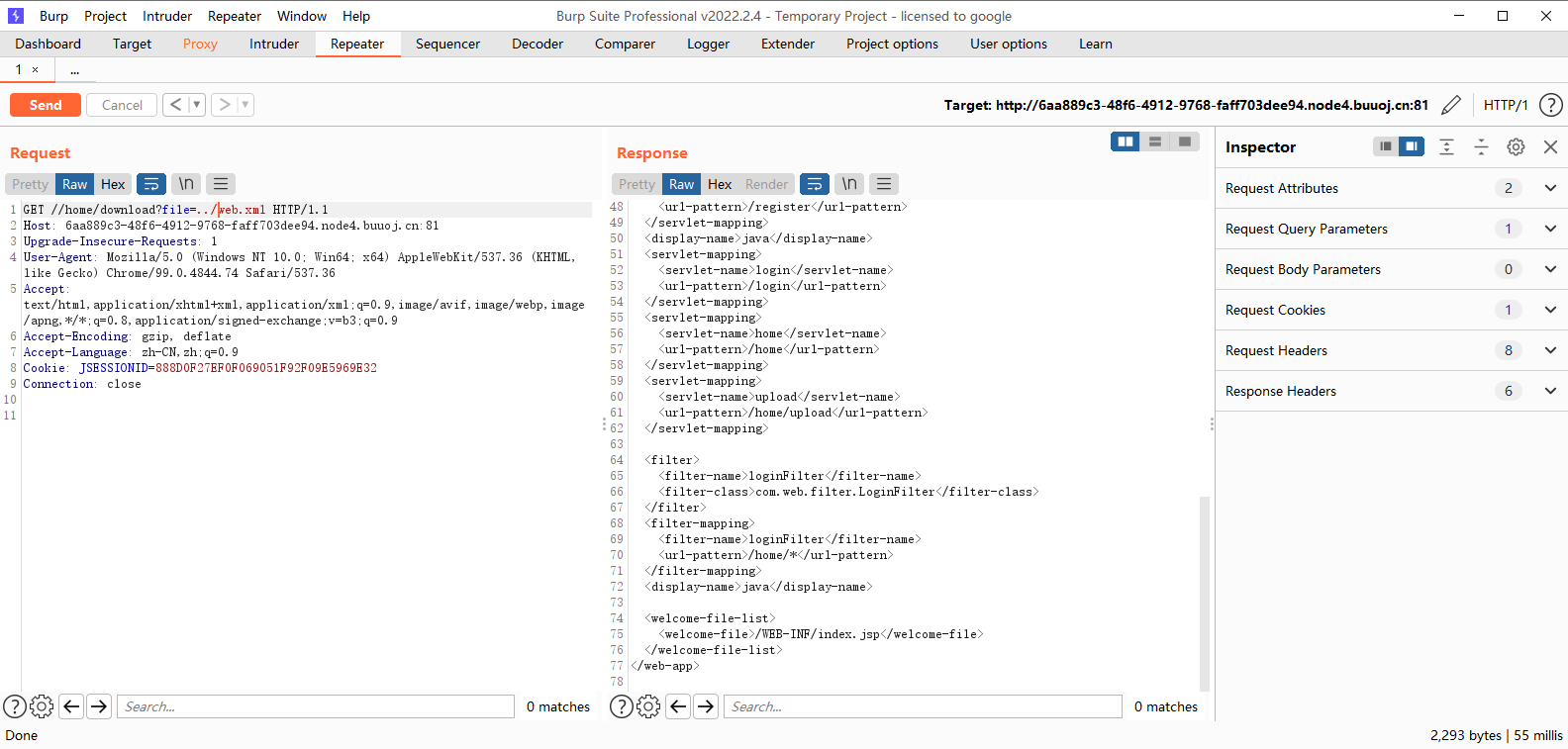Image resolution: width=1568 pixels, height=749 pixels.
Task: Switch response view to Render
Action: (766, 184)
